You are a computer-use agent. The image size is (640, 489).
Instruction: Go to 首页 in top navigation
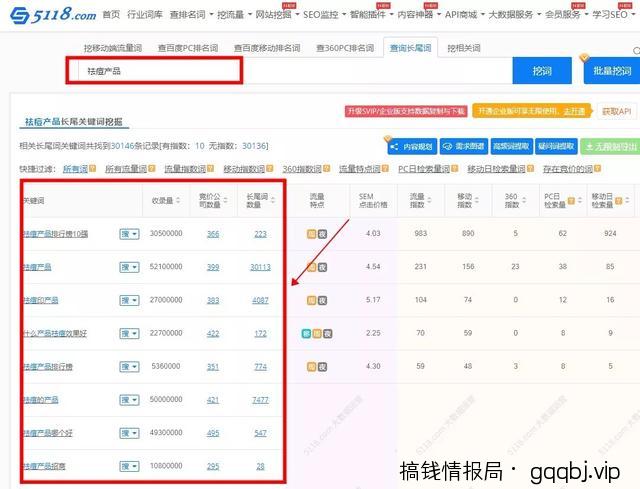pos(111,15)
